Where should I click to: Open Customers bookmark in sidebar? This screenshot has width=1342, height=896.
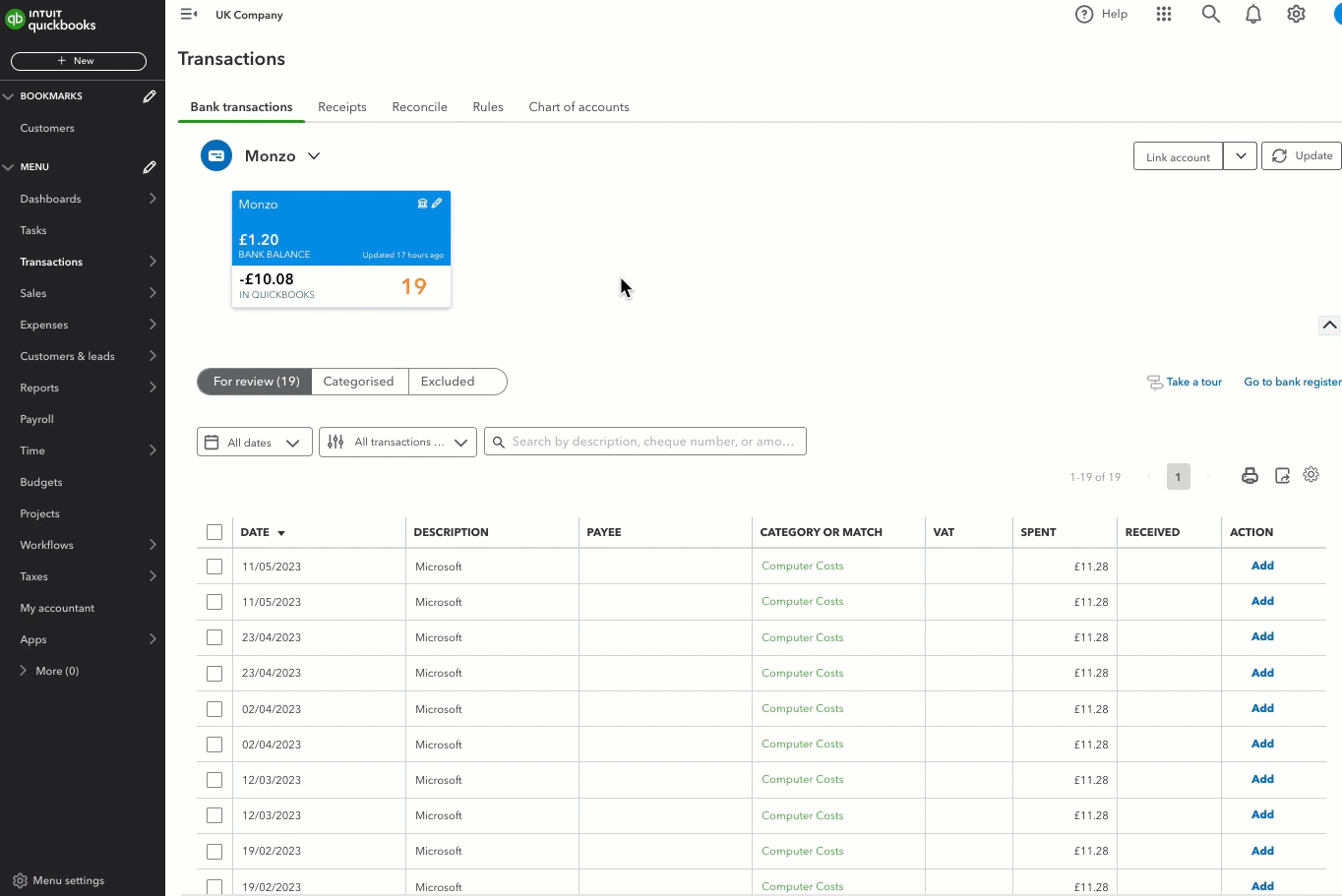(x=47, y=128)
